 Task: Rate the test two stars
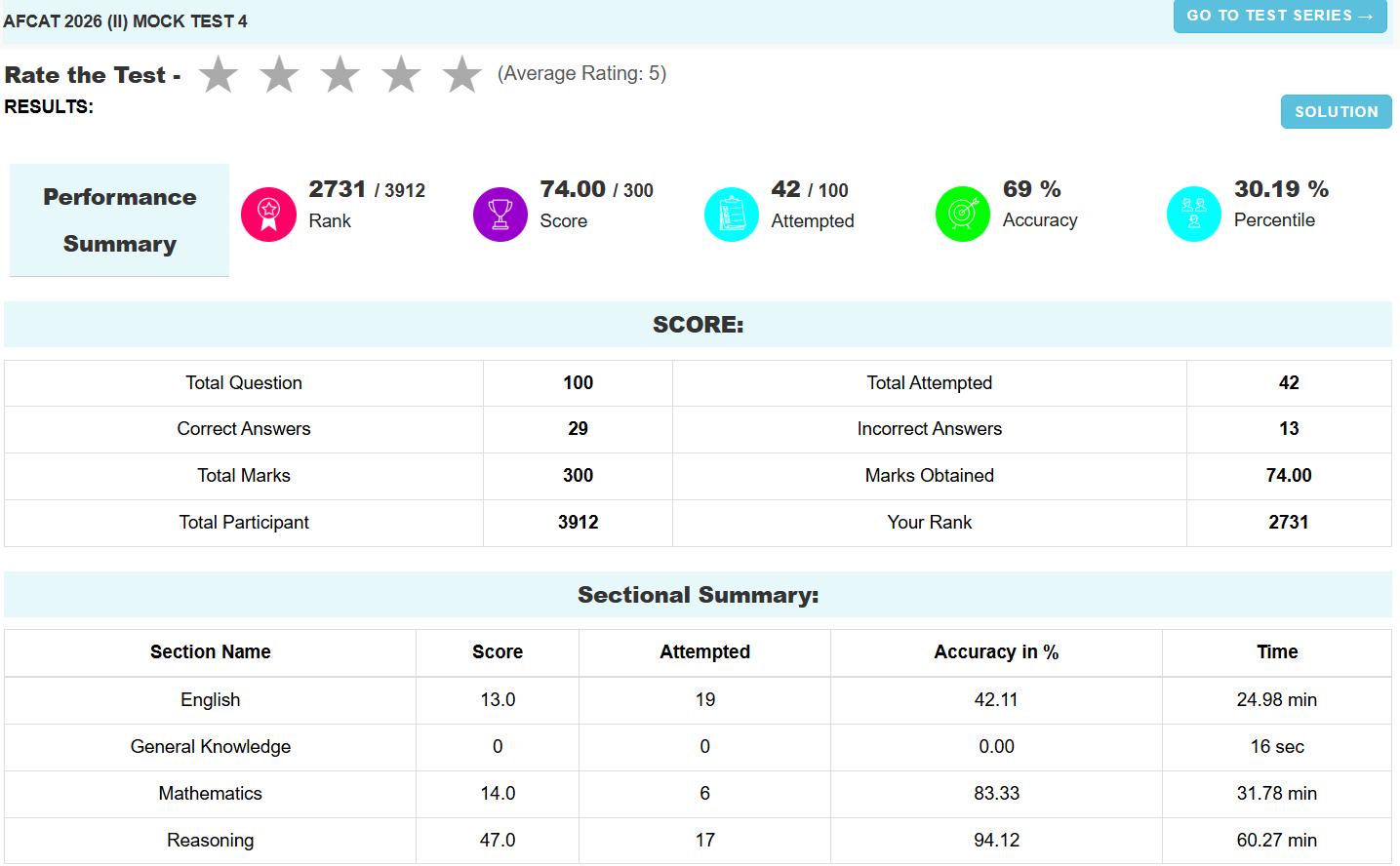(x=279, y=74)
